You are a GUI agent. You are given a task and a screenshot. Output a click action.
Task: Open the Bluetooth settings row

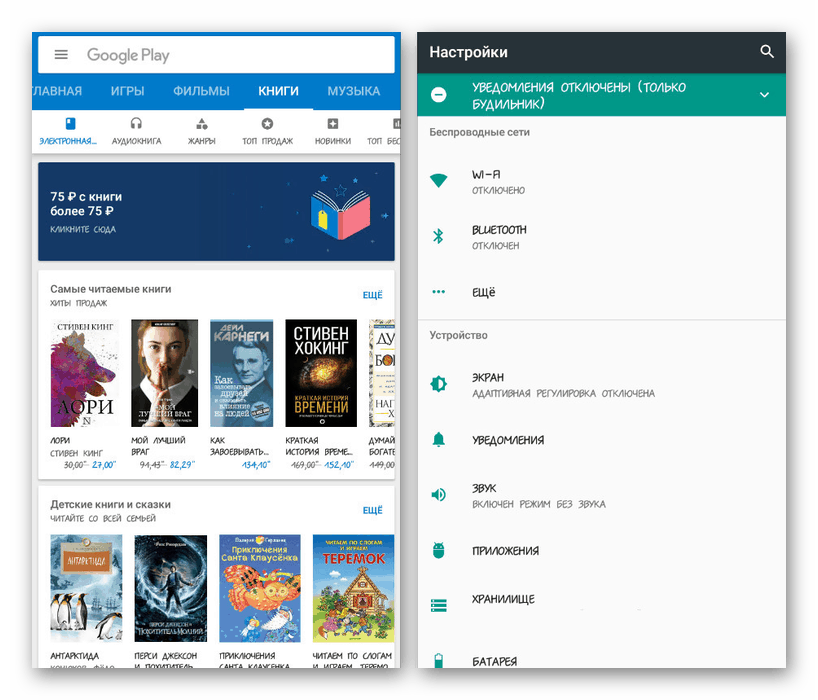pyautogui.click(x=602, y=237)
